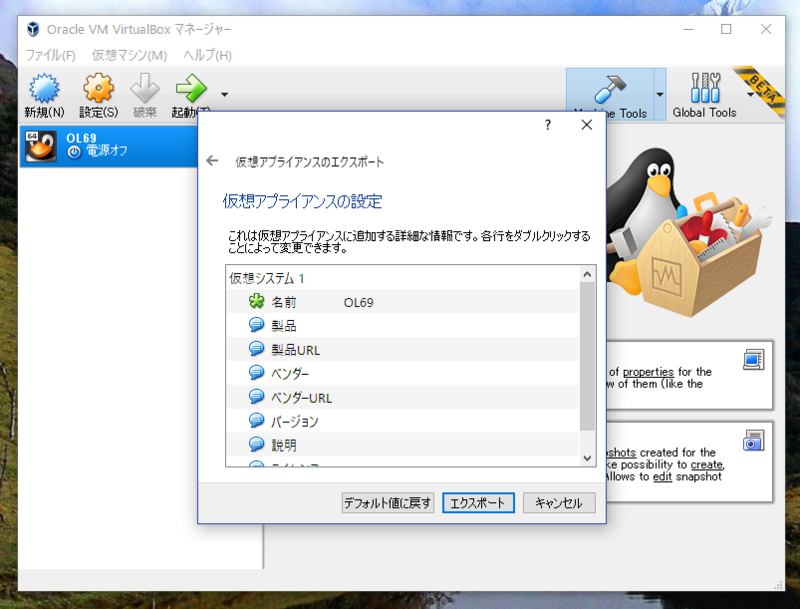Click the エクスポート button
The width and height of the screenshot is (800, 609).
click(x=478, y=503)
